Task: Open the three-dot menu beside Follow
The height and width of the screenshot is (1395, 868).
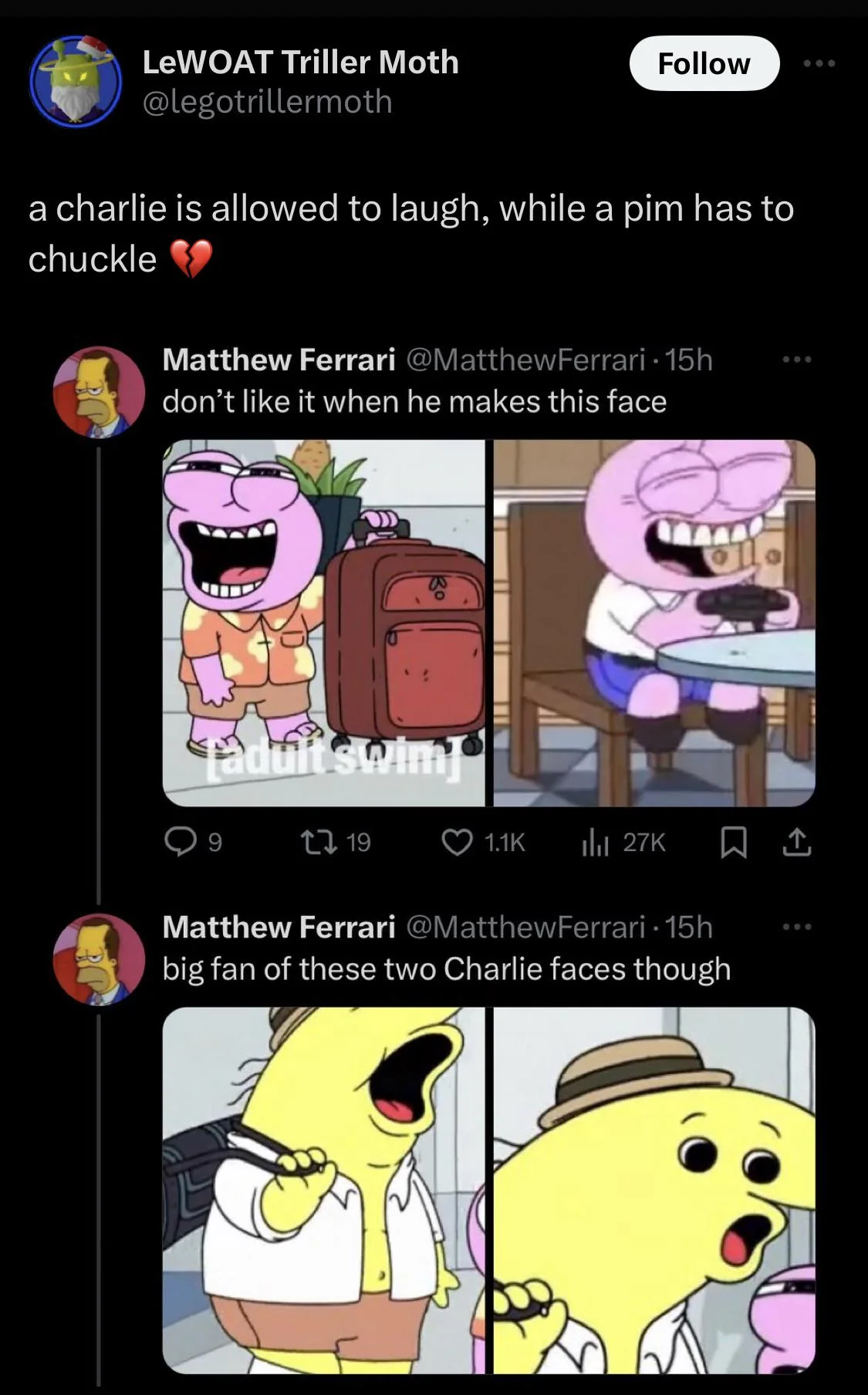Action: (x=819, y=63)
